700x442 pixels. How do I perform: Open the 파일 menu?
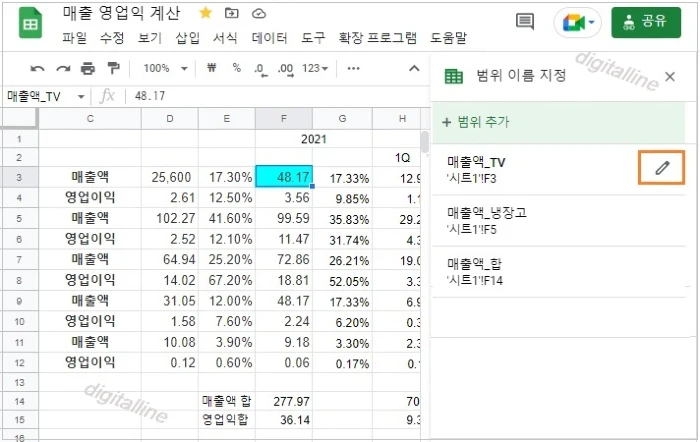74,38
